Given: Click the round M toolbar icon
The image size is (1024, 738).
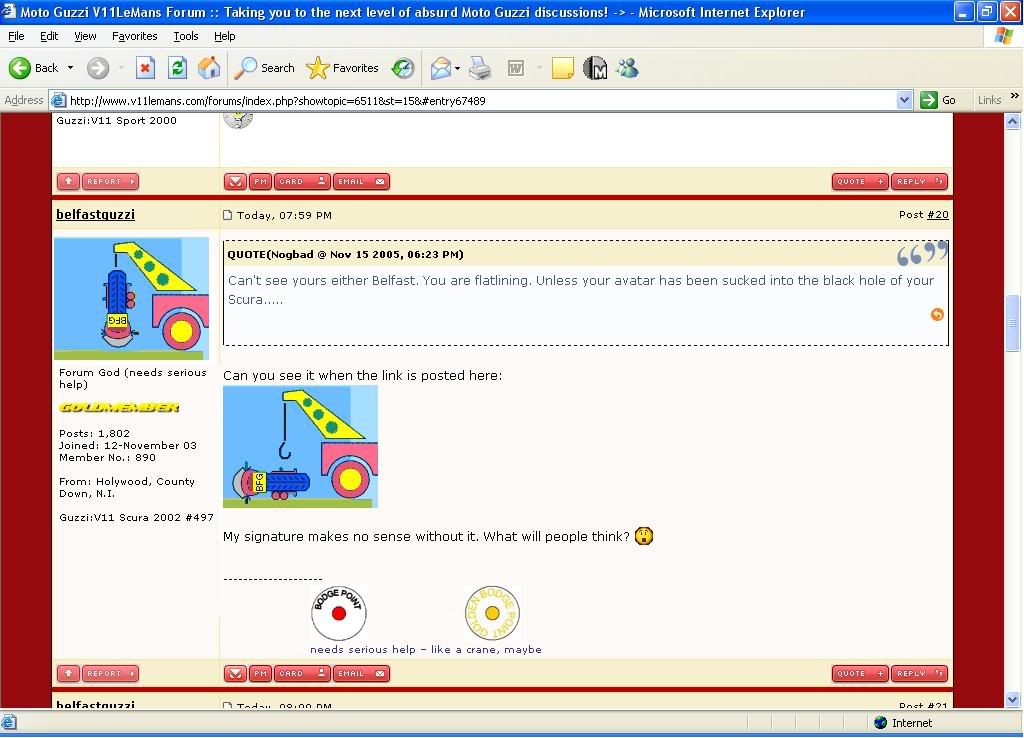Looking at the screenshot, I should coord(595,68).
